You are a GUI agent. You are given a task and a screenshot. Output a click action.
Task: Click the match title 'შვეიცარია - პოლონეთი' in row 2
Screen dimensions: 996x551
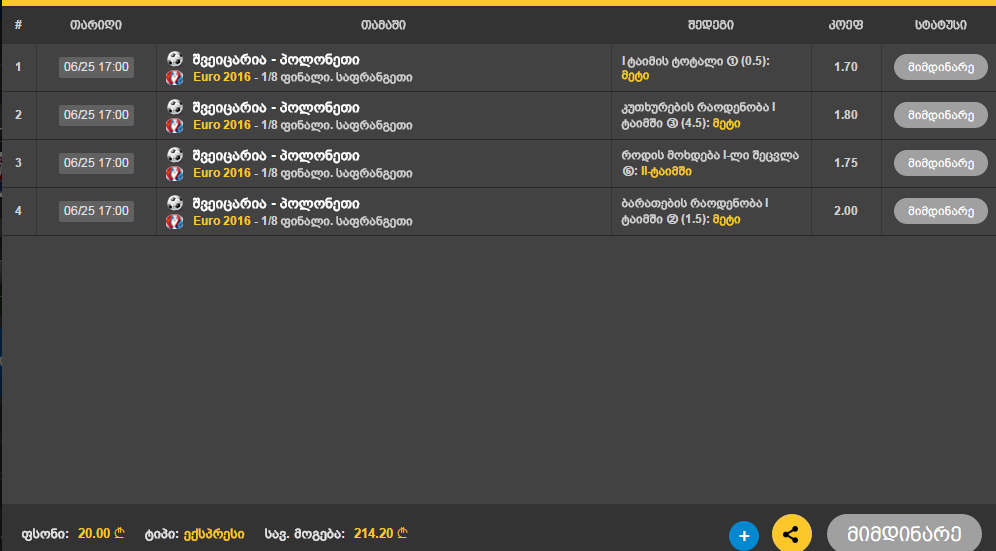click(276, 107)
